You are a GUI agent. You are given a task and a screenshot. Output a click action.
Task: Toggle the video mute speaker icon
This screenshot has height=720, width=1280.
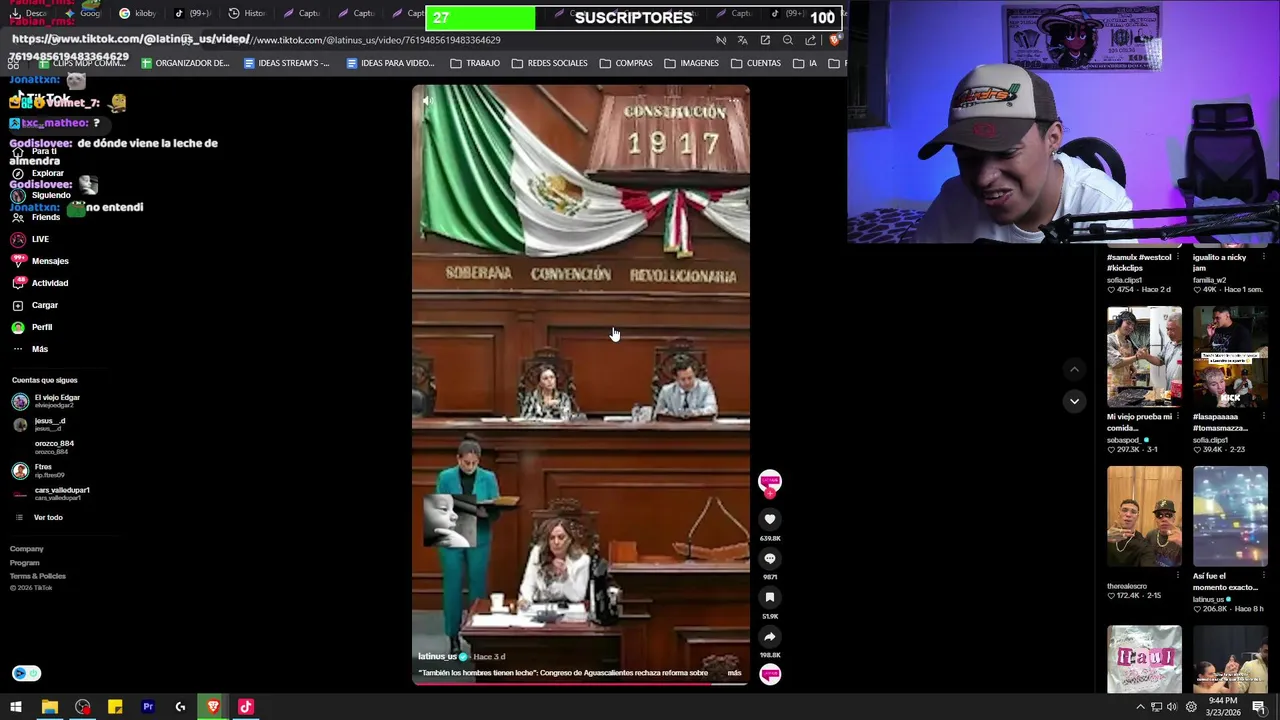click(x=428, y=101)
